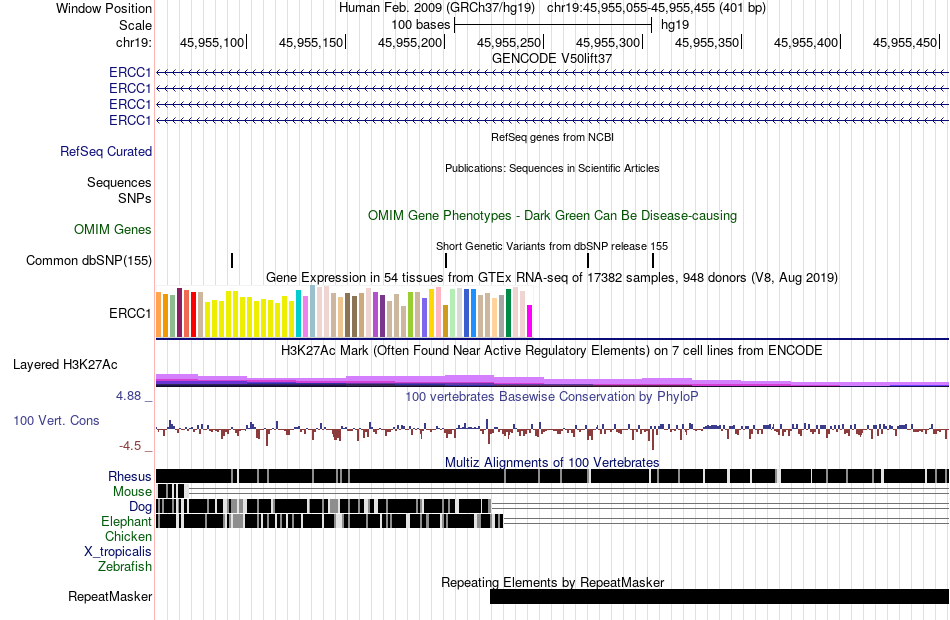950x620 pixels.
Task: Click the Sequences track label
Action: [119, 182]
